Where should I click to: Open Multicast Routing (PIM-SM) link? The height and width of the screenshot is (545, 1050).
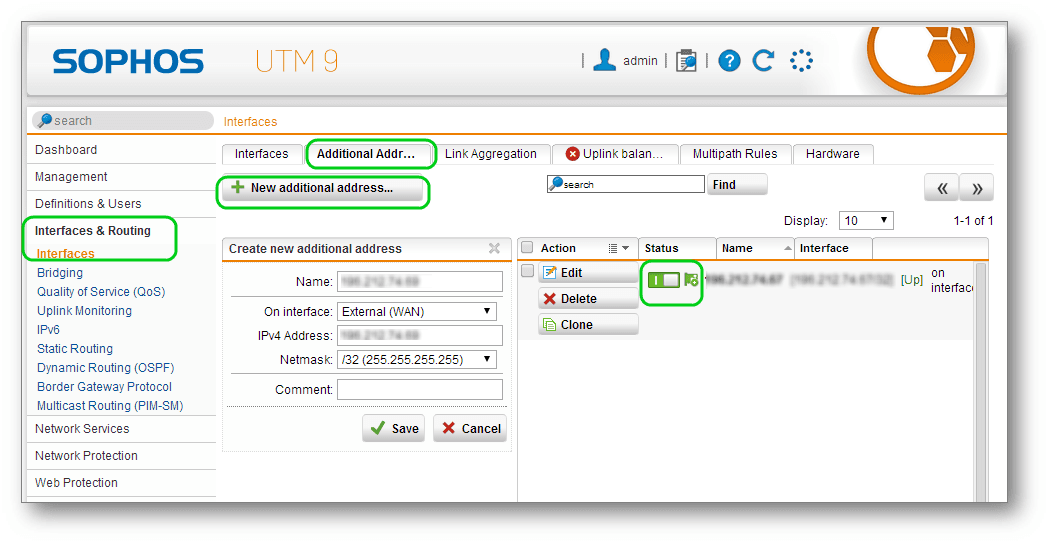[110, 406]
